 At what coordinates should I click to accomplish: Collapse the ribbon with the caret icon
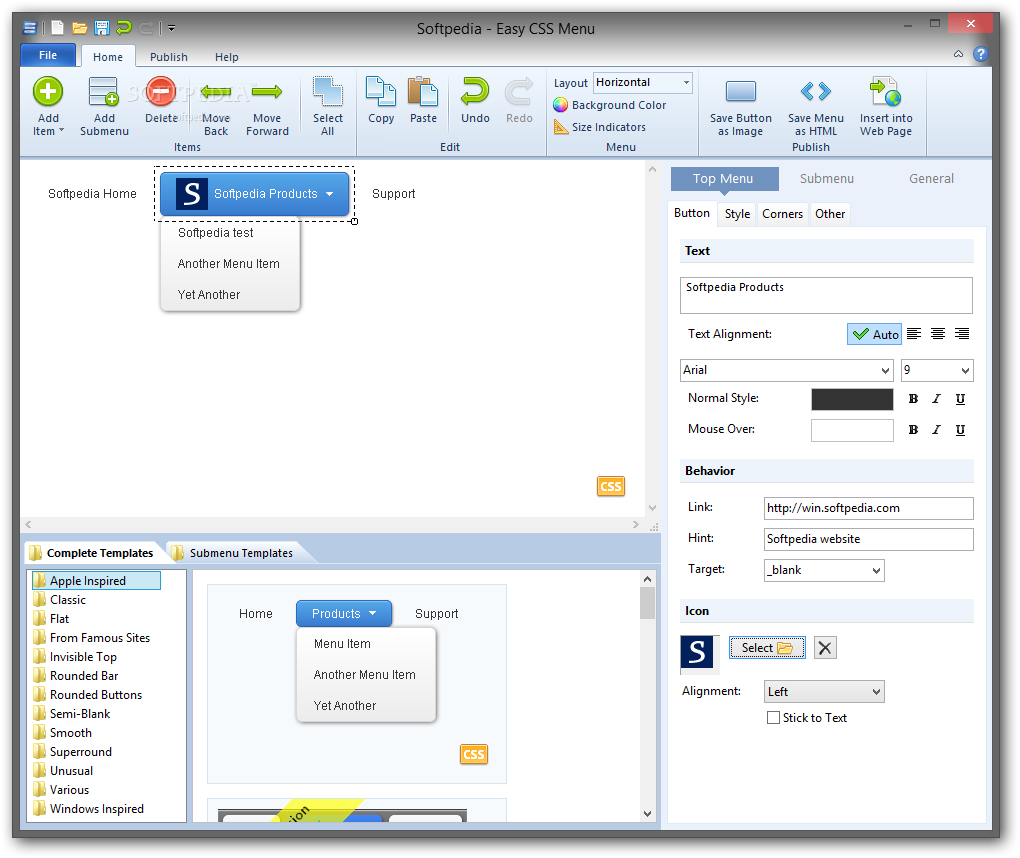click(958, 54)
